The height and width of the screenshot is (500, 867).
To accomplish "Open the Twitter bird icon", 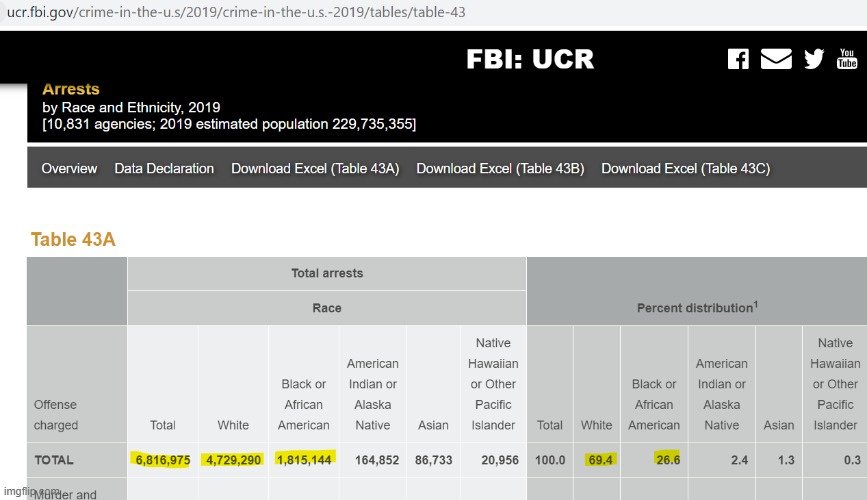I will point(814,59).
